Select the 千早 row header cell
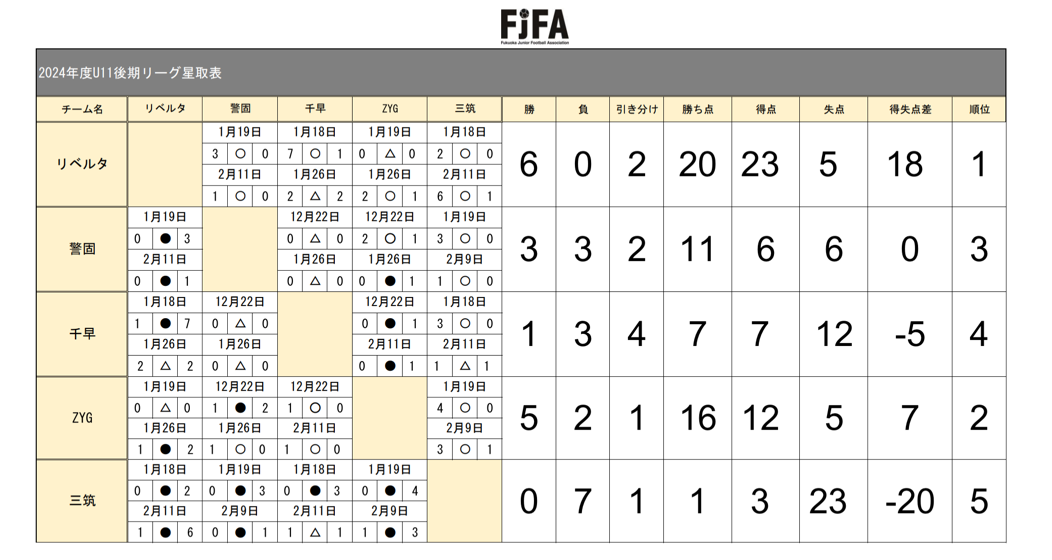 tap(82, 333)
